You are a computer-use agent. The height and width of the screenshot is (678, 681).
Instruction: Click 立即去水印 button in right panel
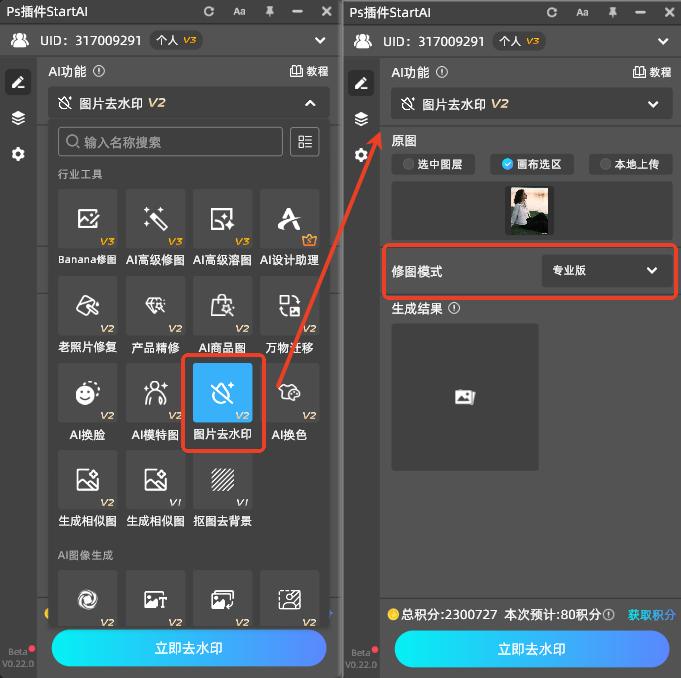pos(532,649)
